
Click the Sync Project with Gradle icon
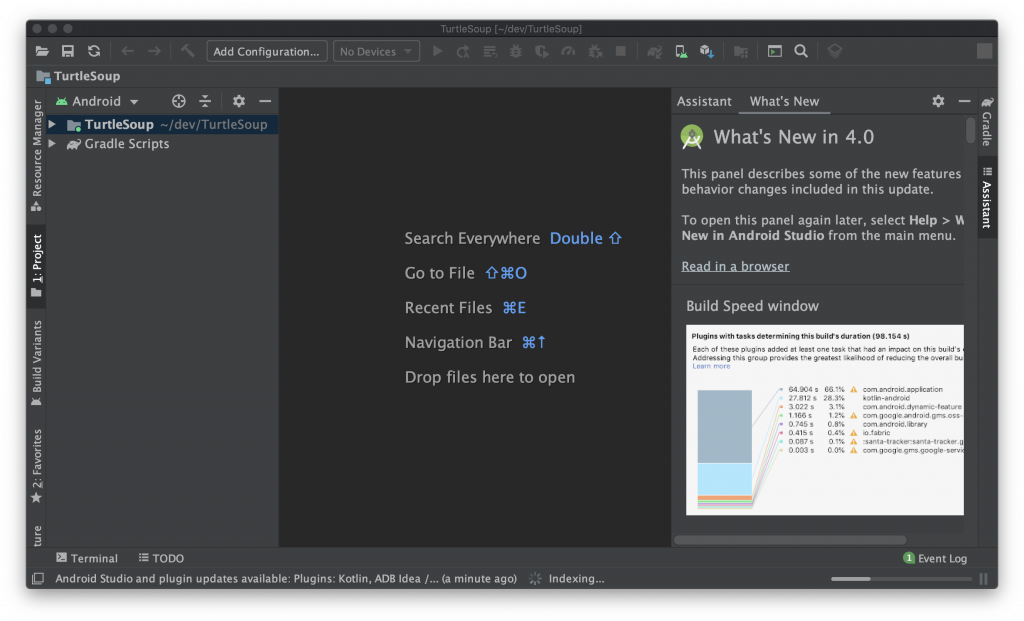coord(654,51)
